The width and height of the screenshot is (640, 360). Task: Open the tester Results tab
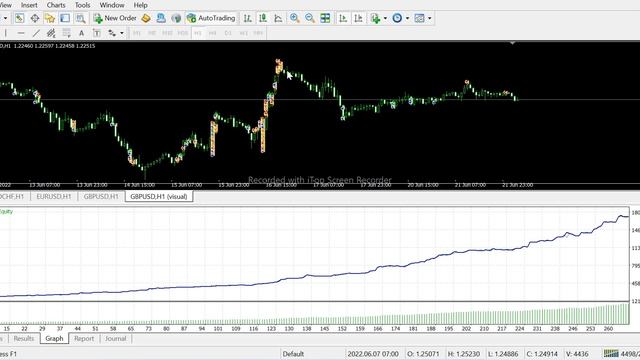(24, 338)
